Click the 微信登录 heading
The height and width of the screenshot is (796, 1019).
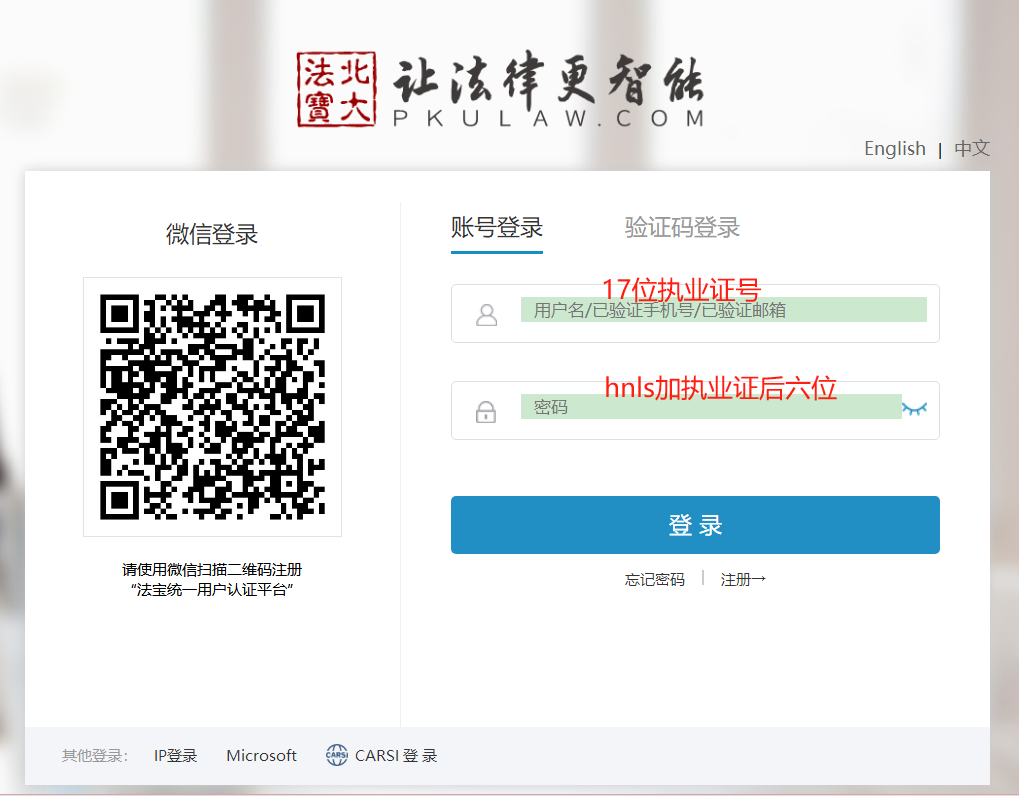[212, 235]
